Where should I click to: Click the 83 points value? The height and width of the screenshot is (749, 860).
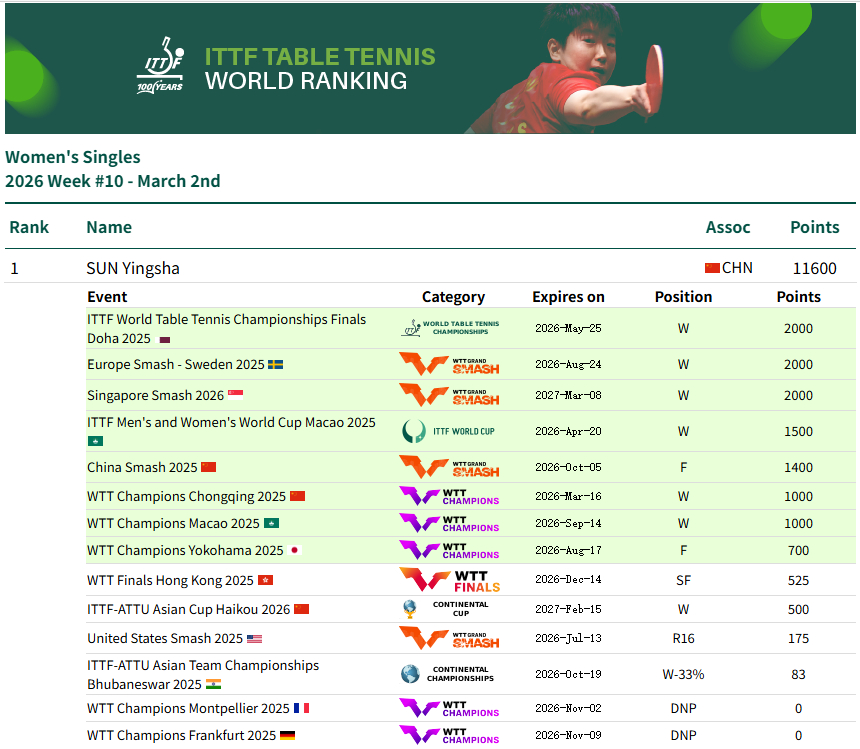click(x=799, y=674)
